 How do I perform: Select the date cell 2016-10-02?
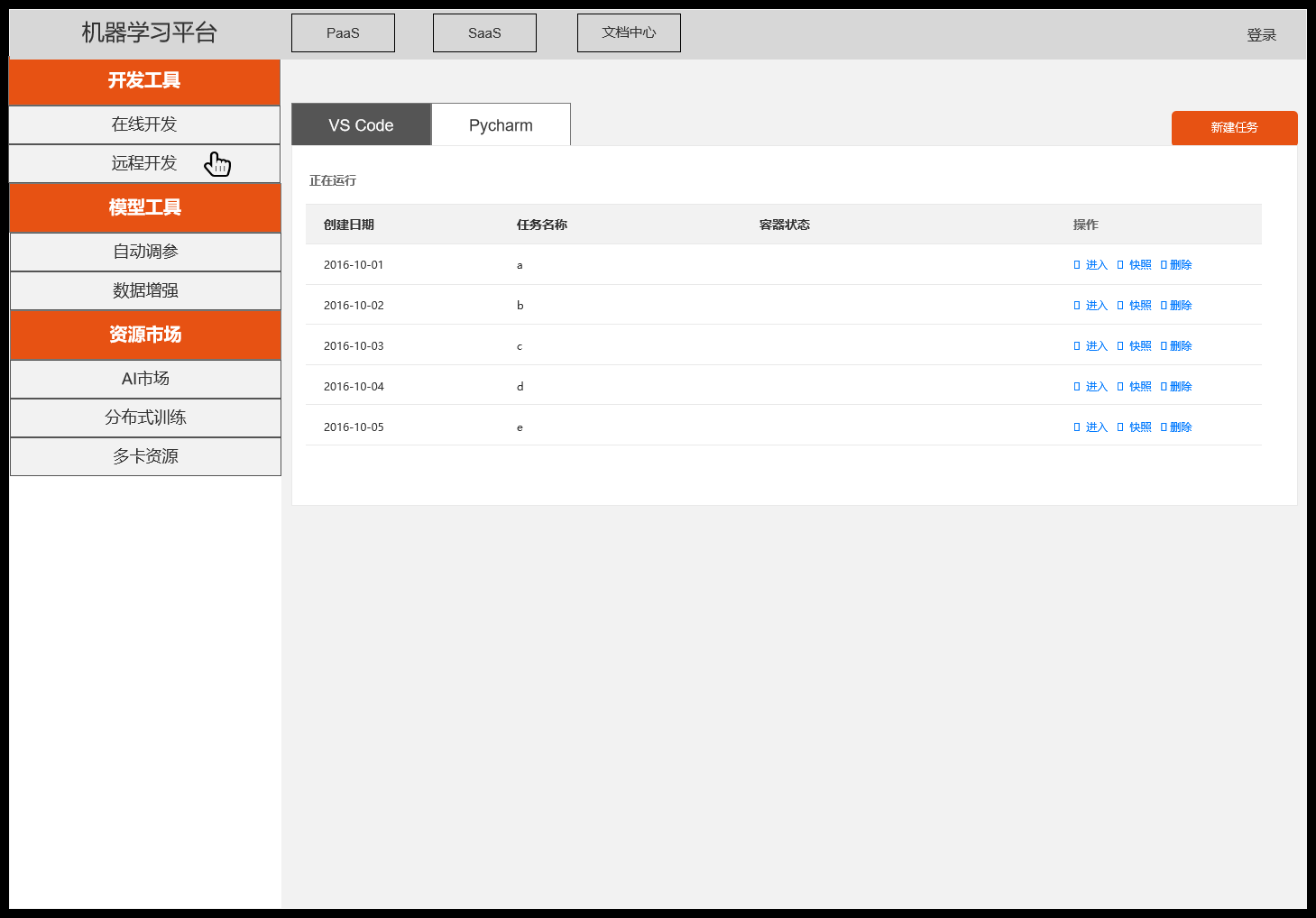pyautogui.click(x=354, y=306)
